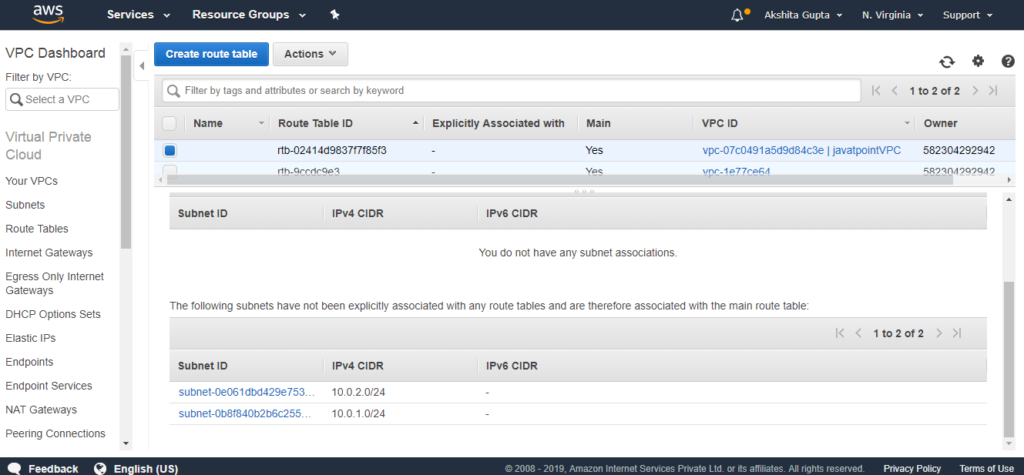Open the Resource Groups dropdown
This screenshot has height=475, width=1024.
pyautogui.click(x=249, y=14)
